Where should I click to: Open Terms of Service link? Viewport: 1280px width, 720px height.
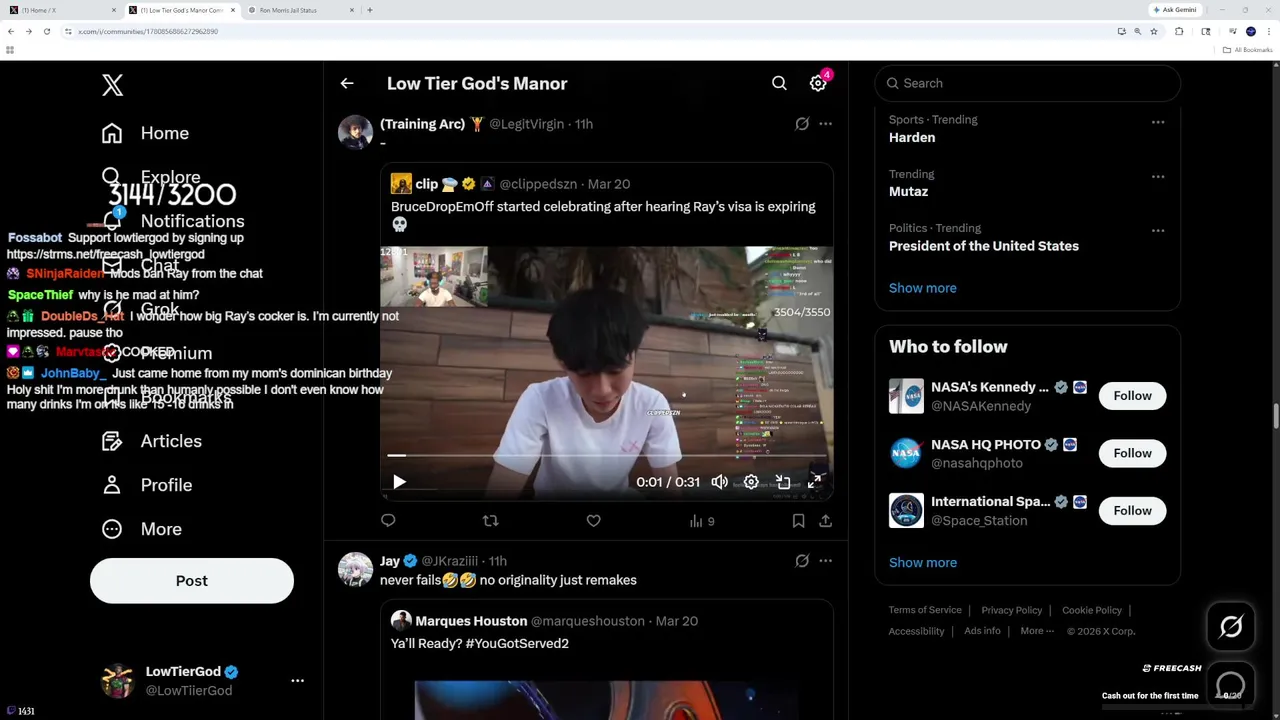point(925,610)
